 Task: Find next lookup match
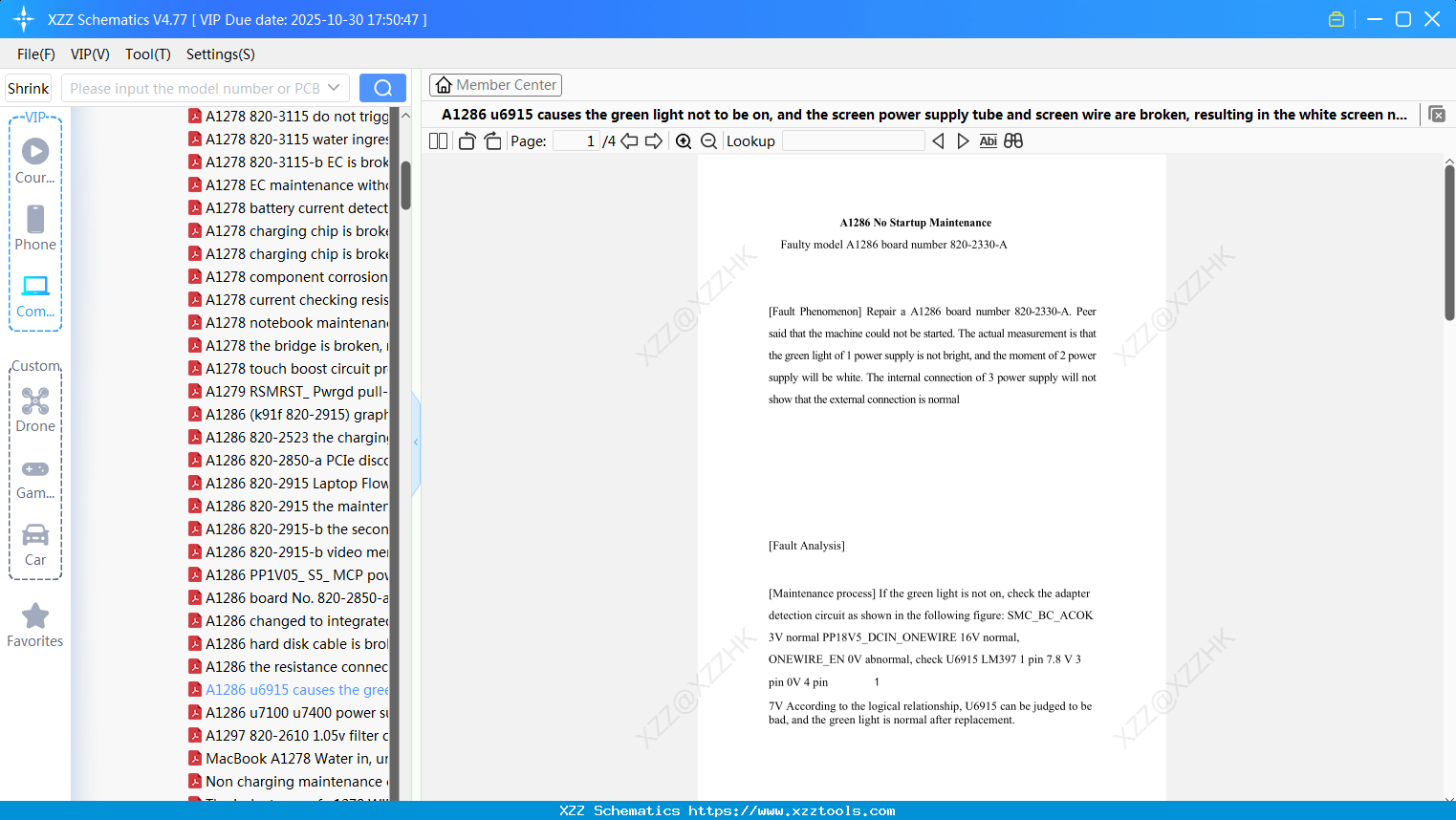pos(963,140)
